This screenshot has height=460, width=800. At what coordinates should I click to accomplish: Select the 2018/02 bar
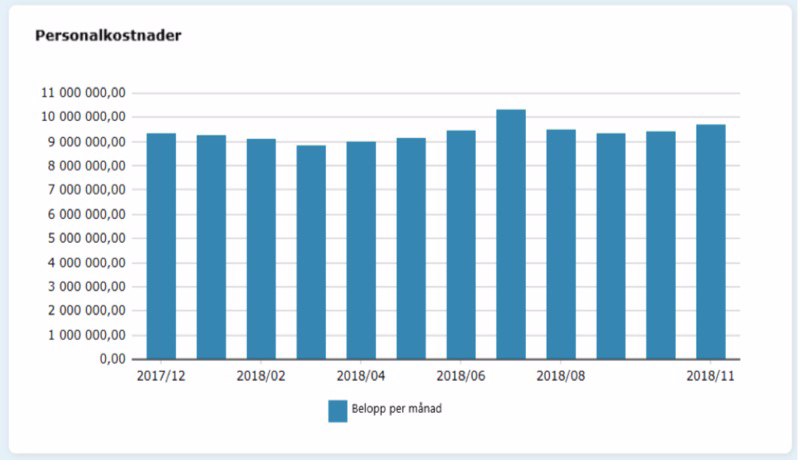tap(261, 249)
